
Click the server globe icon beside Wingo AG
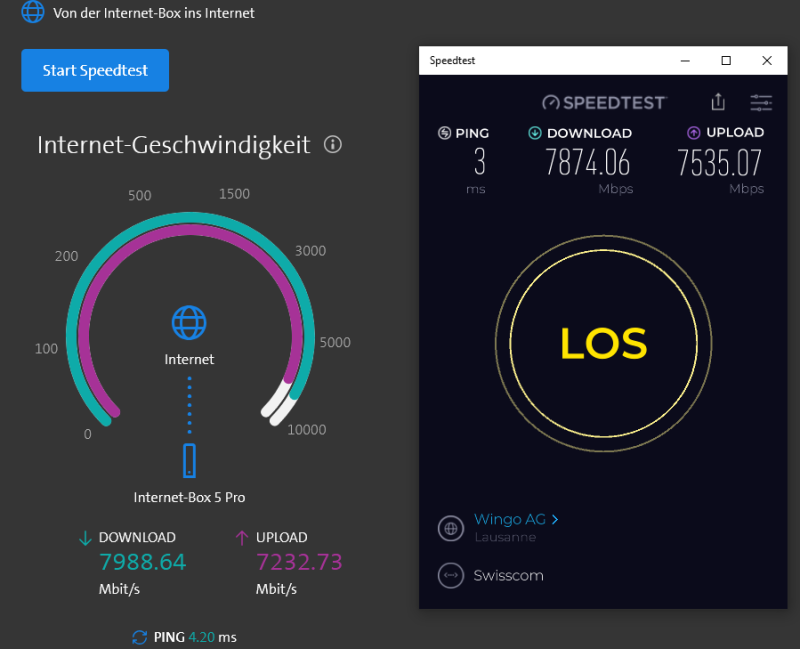point(450,527)
